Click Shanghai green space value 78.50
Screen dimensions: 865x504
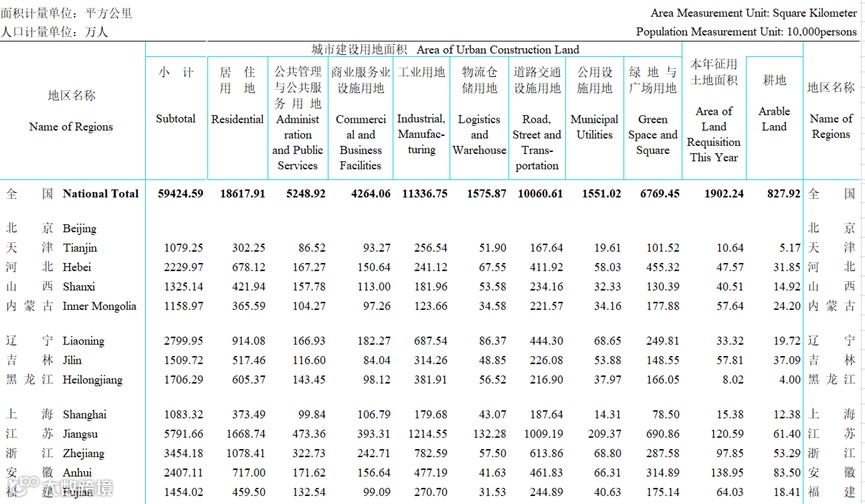pyautogui.click(x=665, y=415)
